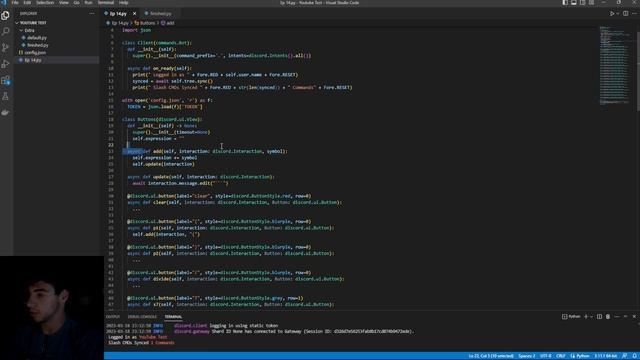The width and height of the screenshot is (640, 360).
Task: Open the View menu
Action: point(64,2)
